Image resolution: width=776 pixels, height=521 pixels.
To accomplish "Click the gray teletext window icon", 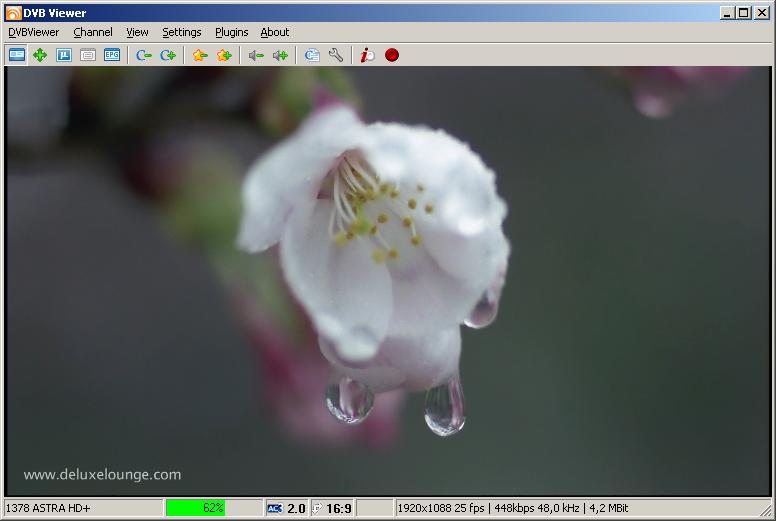I will tap(88, 55).
